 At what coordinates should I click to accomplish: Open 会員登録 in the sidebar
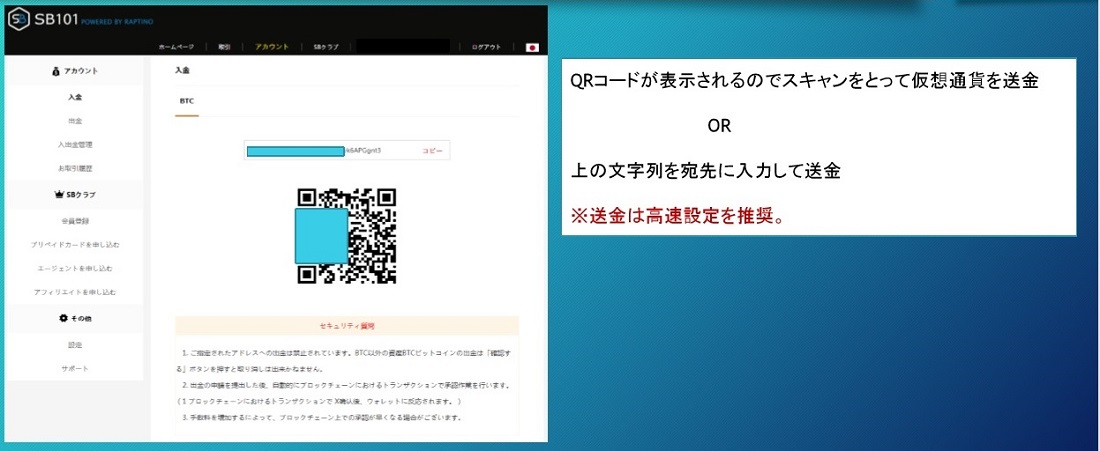pos(75,221)
